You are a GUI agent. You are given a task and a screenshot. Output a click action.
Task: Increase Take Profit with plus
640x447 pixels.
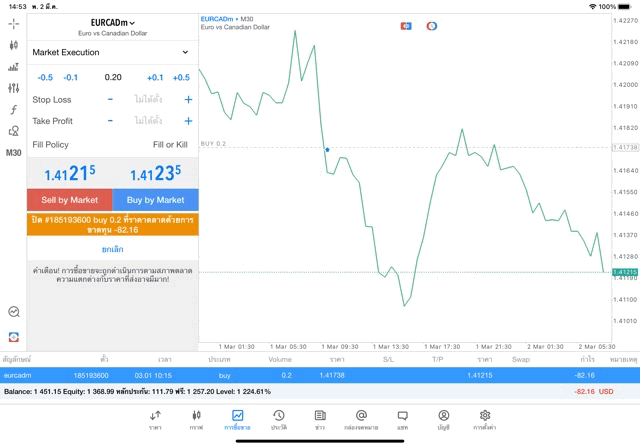point(188,121)
